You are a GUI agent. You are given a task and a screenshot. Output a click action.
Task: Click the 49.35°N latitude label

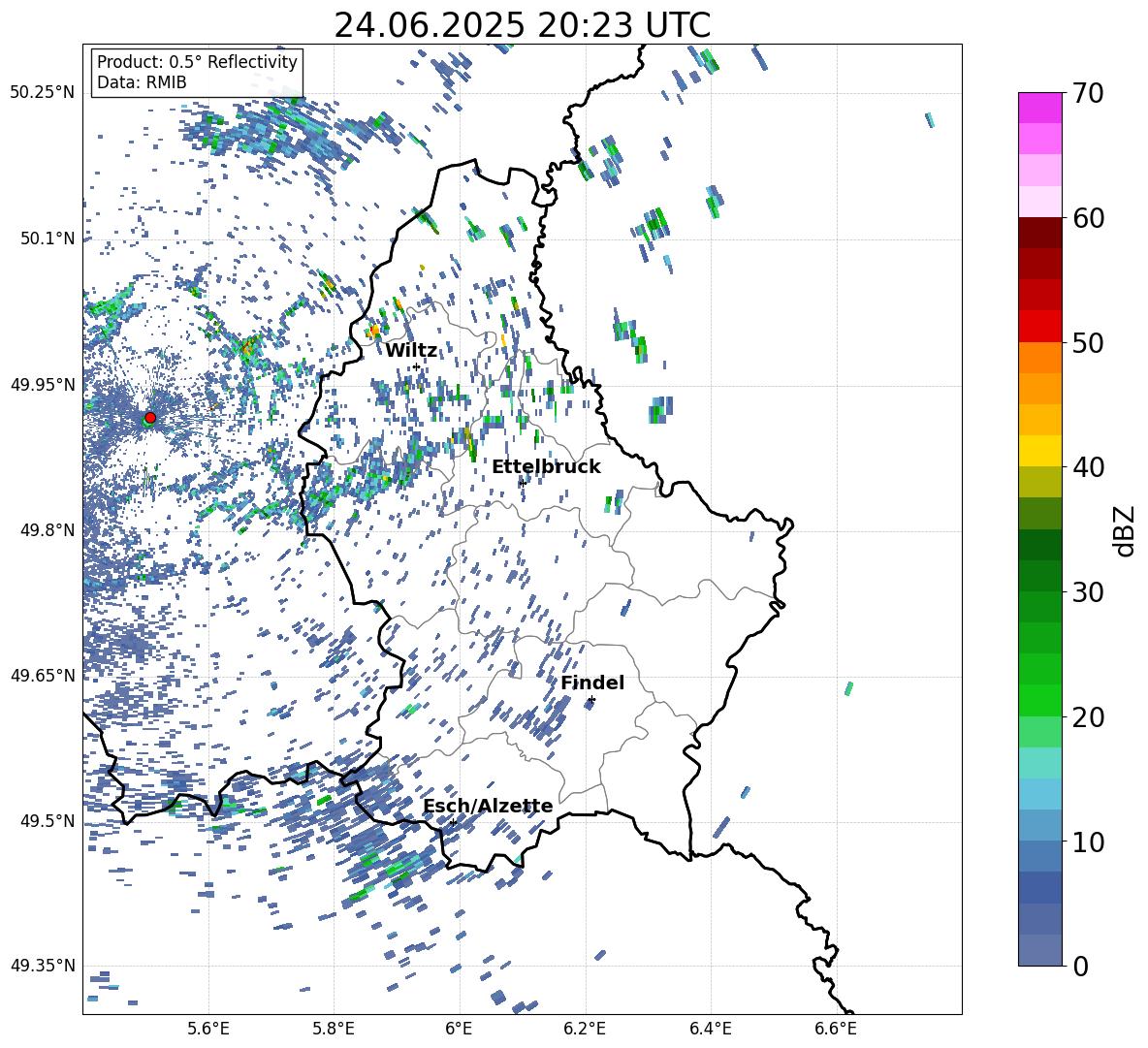(43, 966)
